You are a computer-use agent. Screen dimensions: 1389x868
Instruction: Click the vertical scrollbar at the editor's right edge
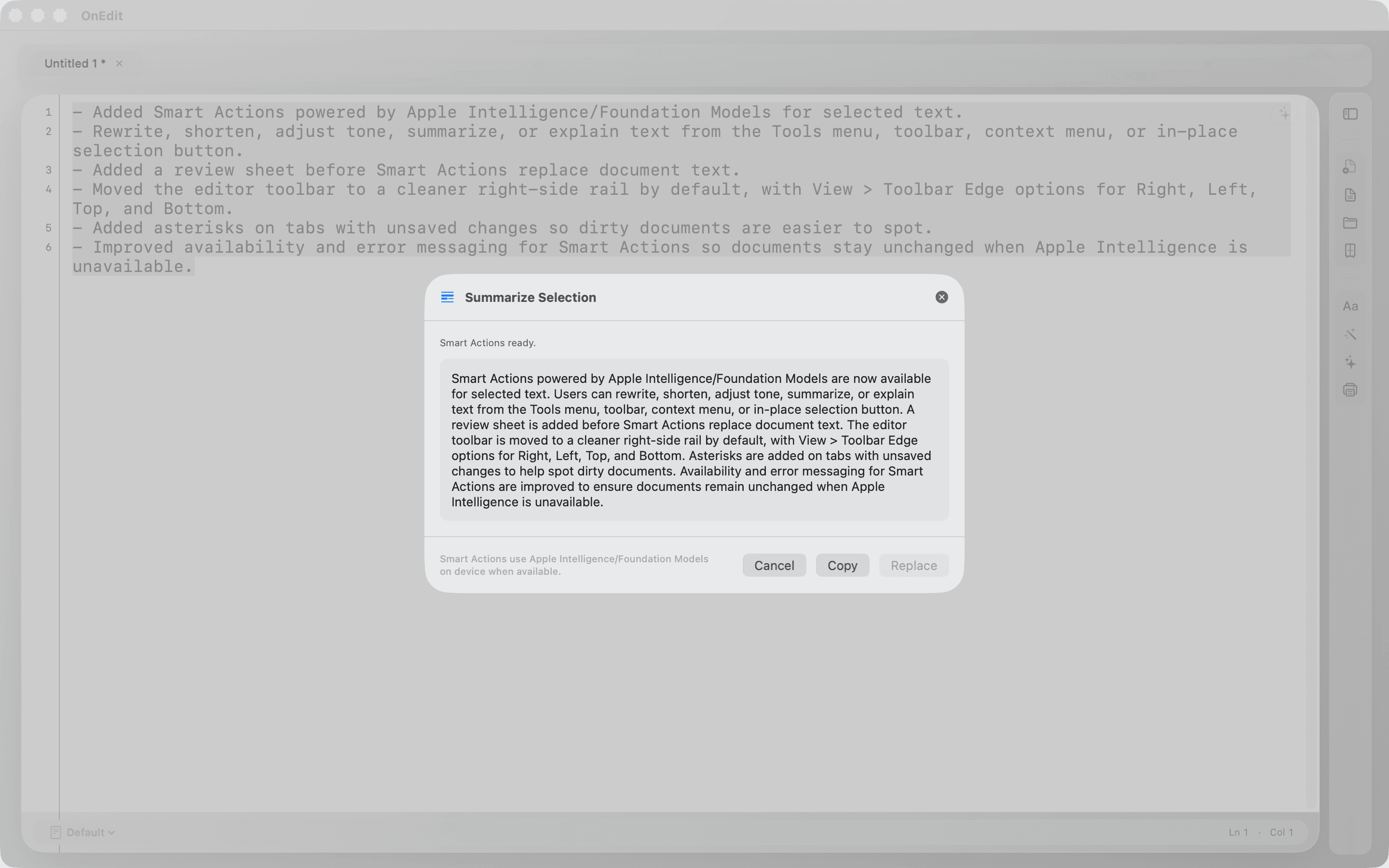1310,453
